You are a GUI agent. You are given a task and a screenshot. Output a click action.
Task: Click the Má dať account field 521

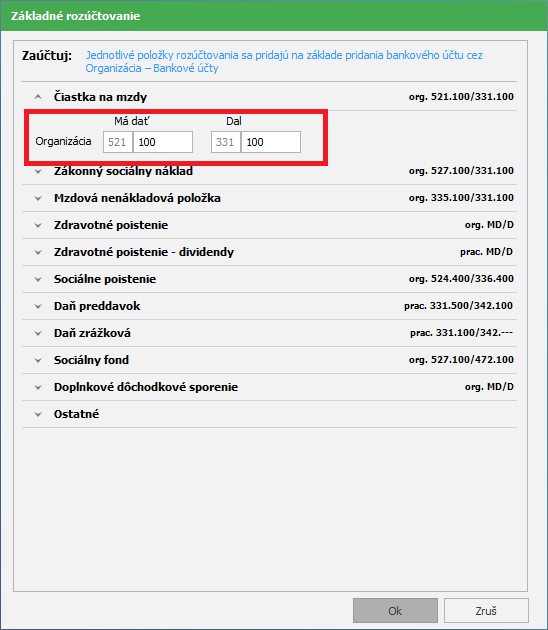[118, 142]
